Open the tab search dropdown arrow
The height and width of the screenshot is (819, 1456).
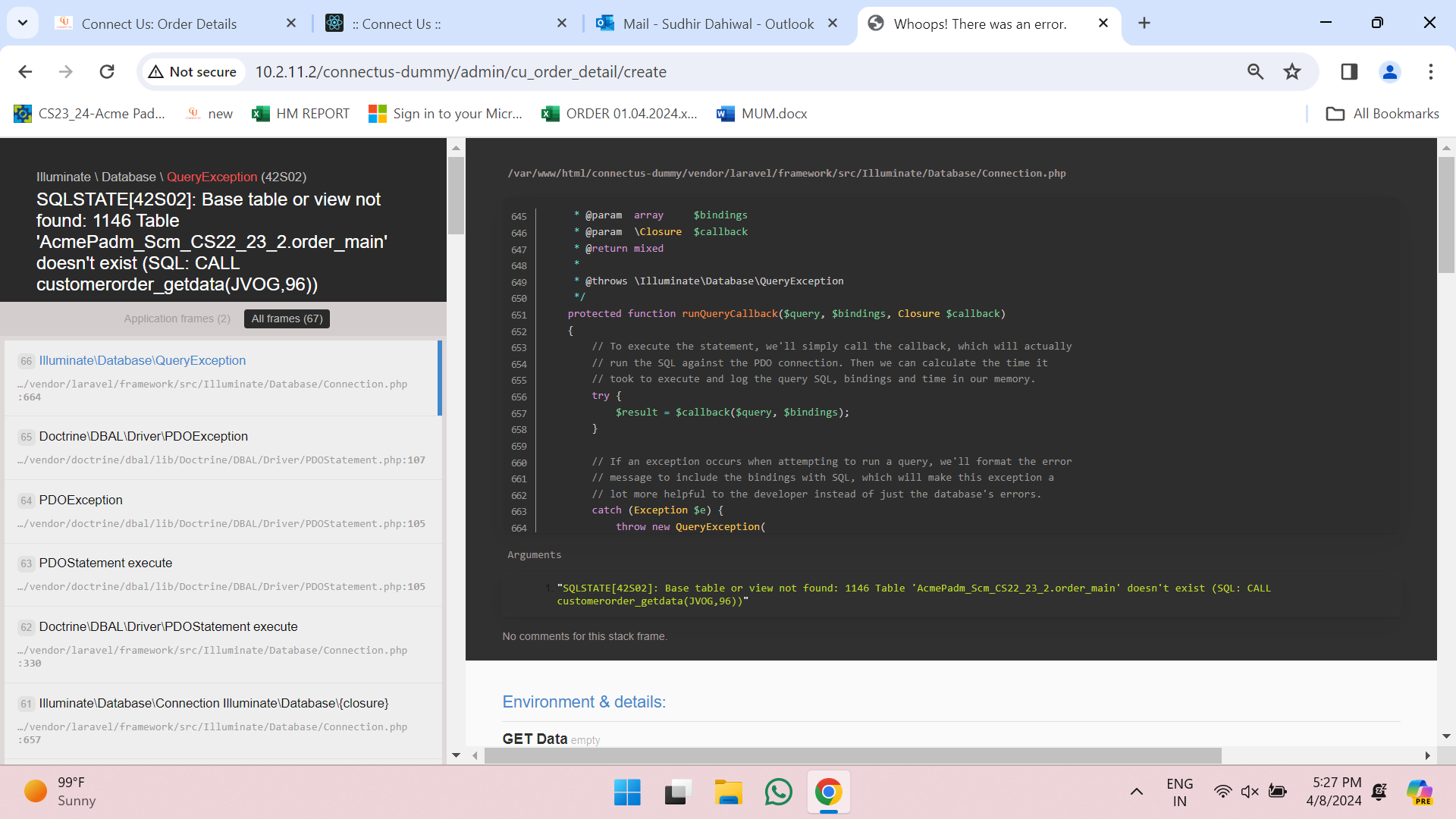(23, 23)
